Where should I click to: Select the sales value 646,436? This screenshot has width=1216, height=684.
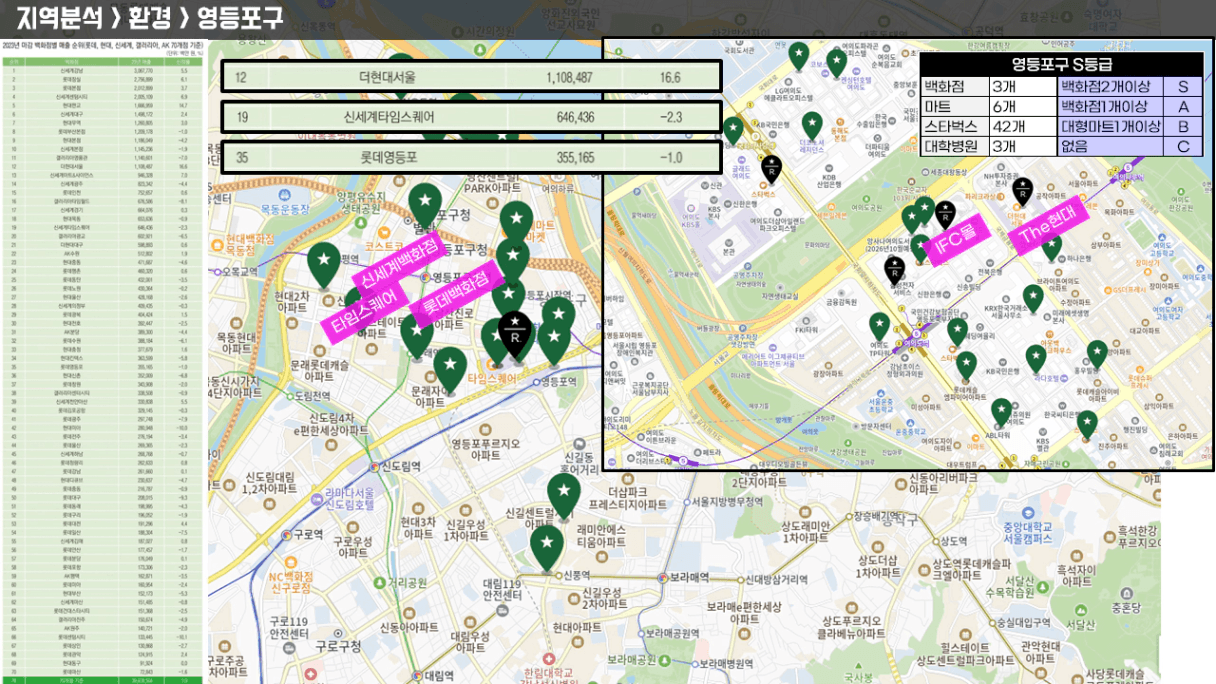point(575,117)
